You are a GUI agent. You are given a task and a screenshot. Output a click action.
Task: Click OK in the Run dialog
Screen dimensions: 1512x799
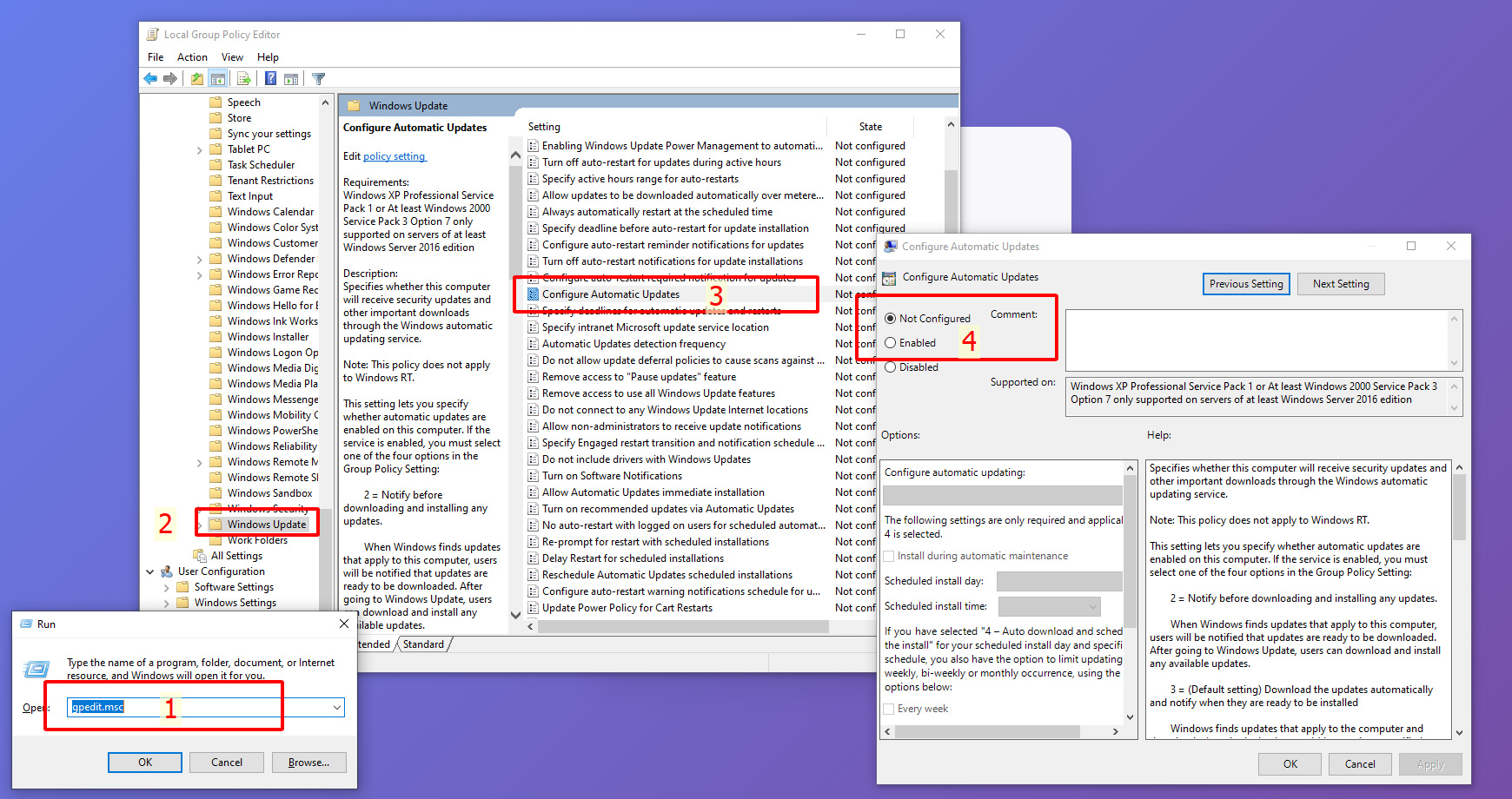145,763
